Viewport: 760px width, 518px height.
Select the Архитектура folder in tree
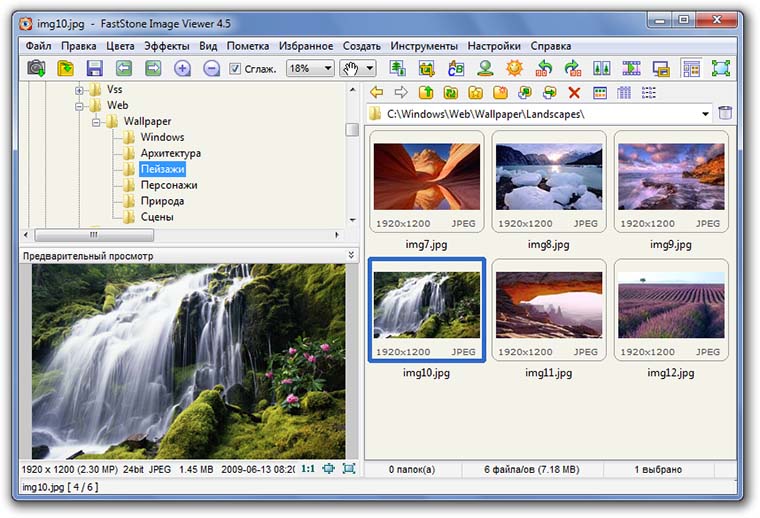[x=170, y=153]
